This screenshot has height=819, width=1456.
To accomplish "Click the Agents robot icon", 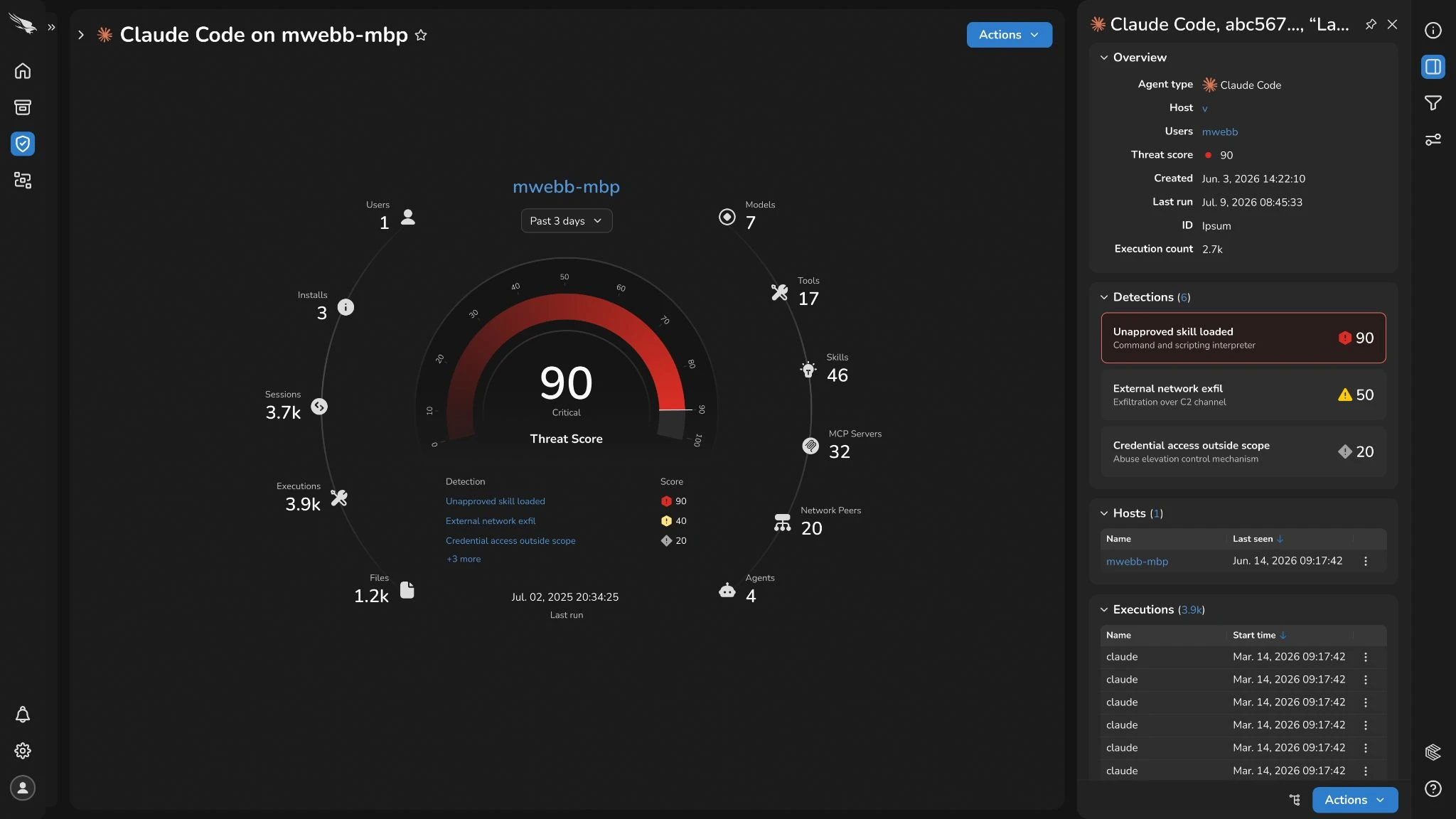I will click(x=727, y=590).
